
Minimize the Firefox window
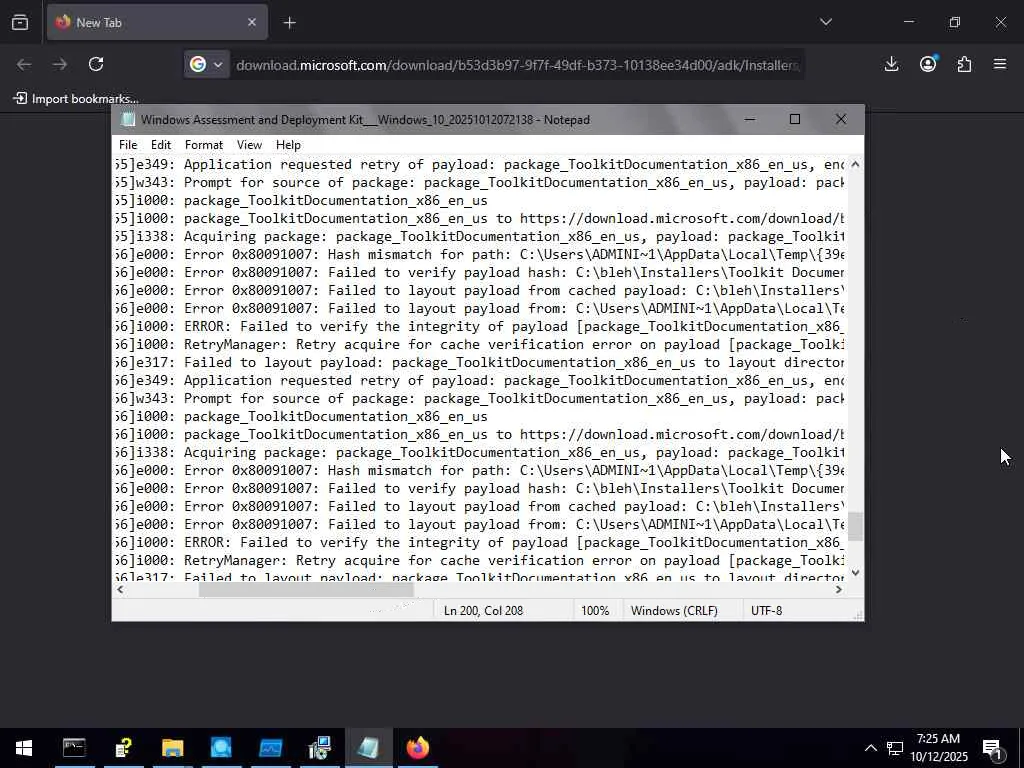click(x=908, y=22)
